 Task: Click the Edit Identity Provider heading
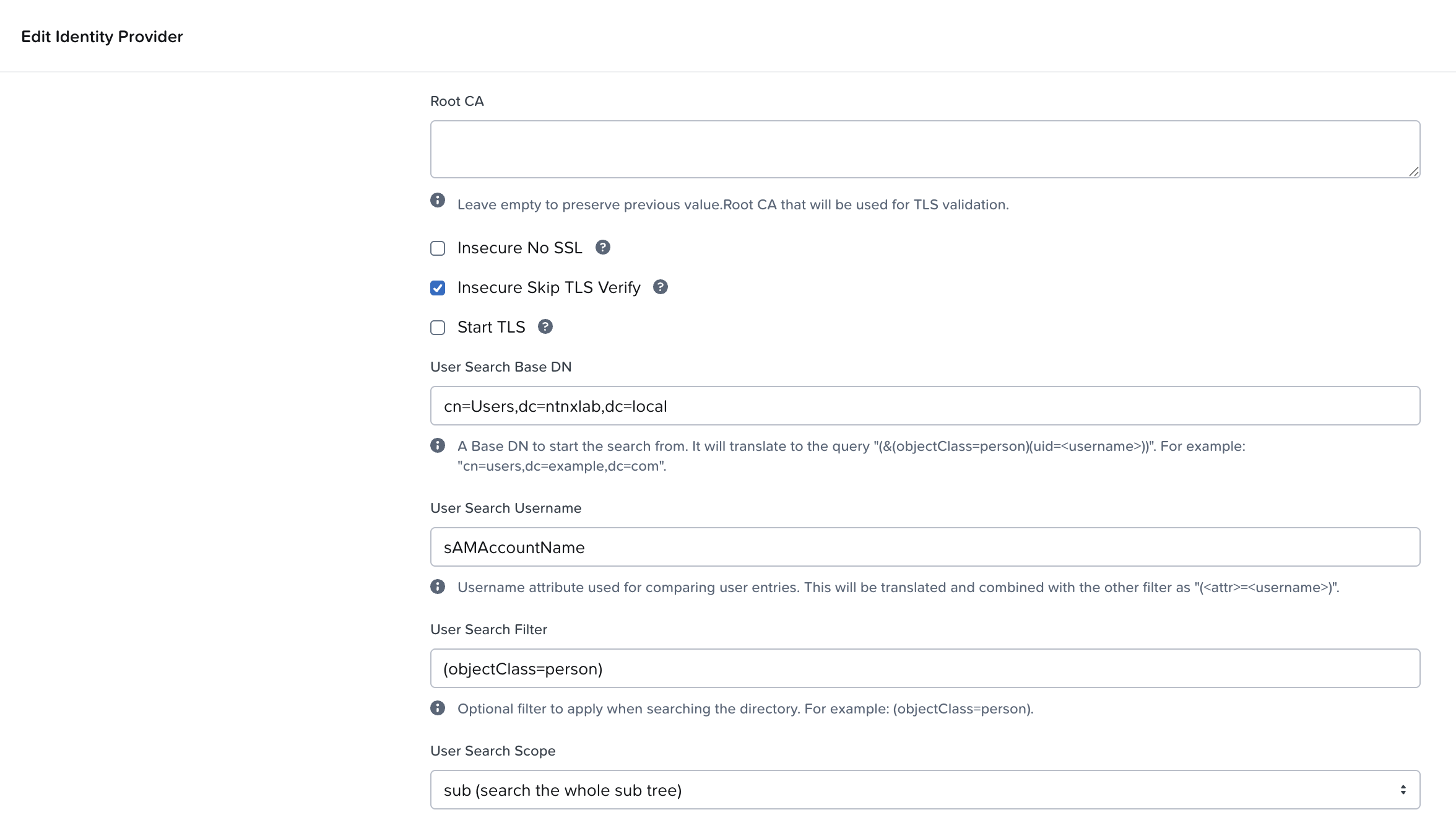point(102,37)
